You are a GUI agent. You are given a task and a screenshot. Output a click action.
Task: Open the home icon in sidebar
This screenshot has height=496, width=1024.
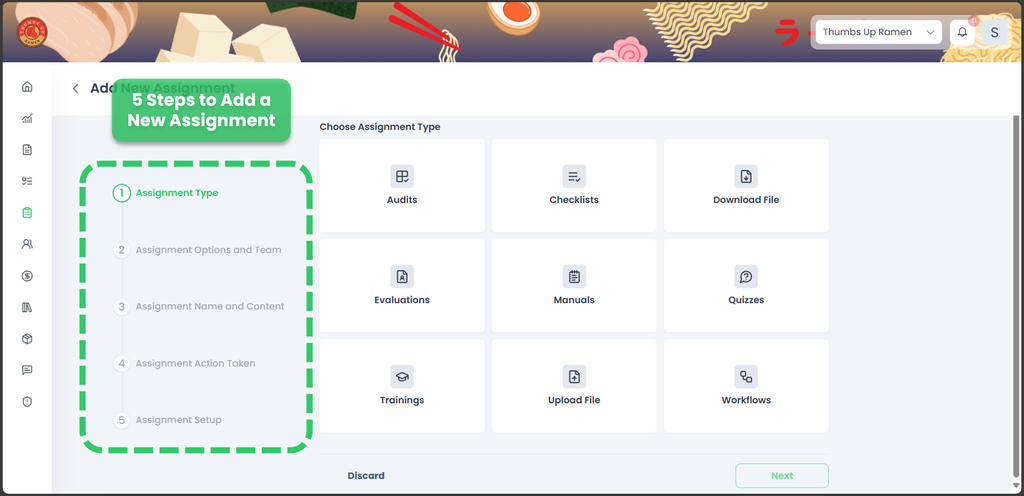(x=27, y=87)
